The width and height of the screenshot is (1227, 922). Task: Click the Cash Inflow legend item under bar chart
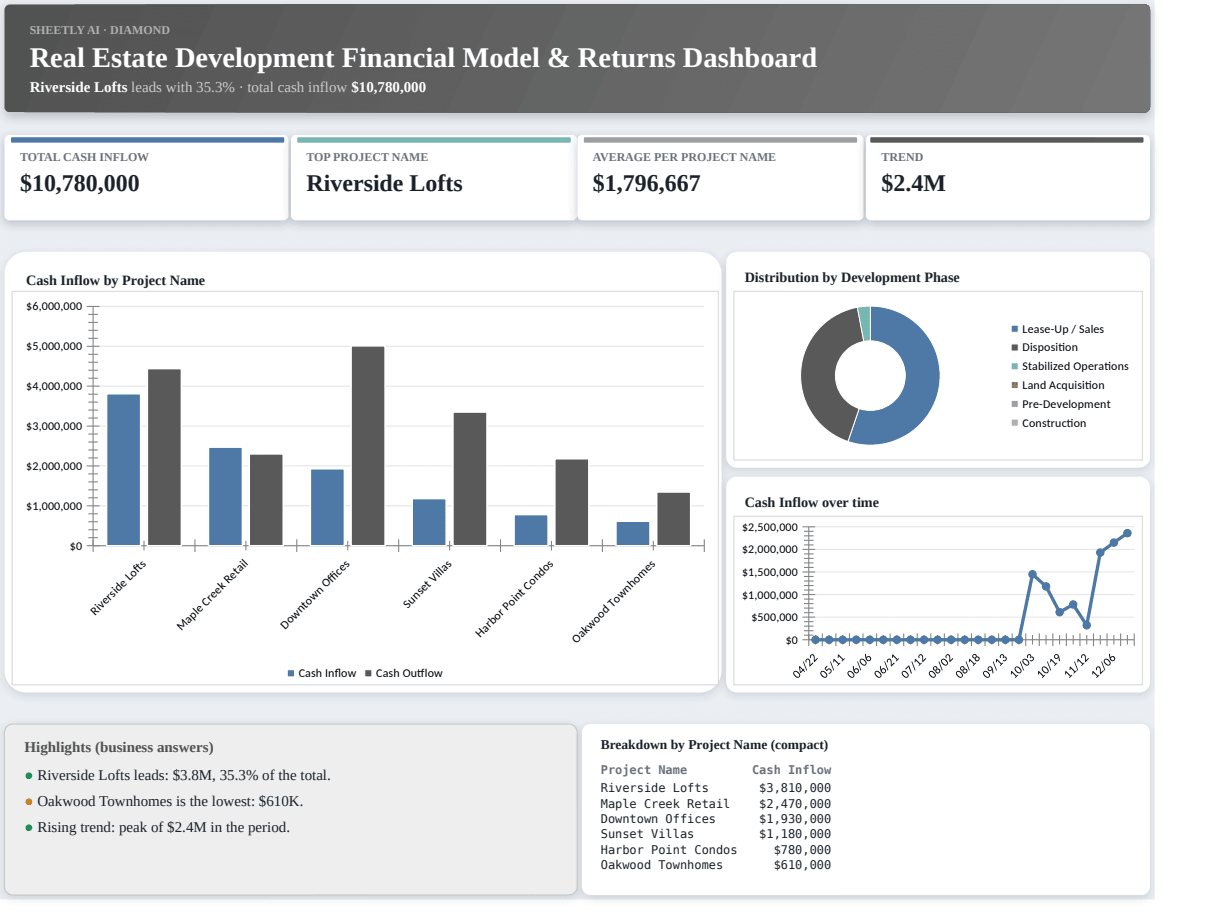click(322, 673)
